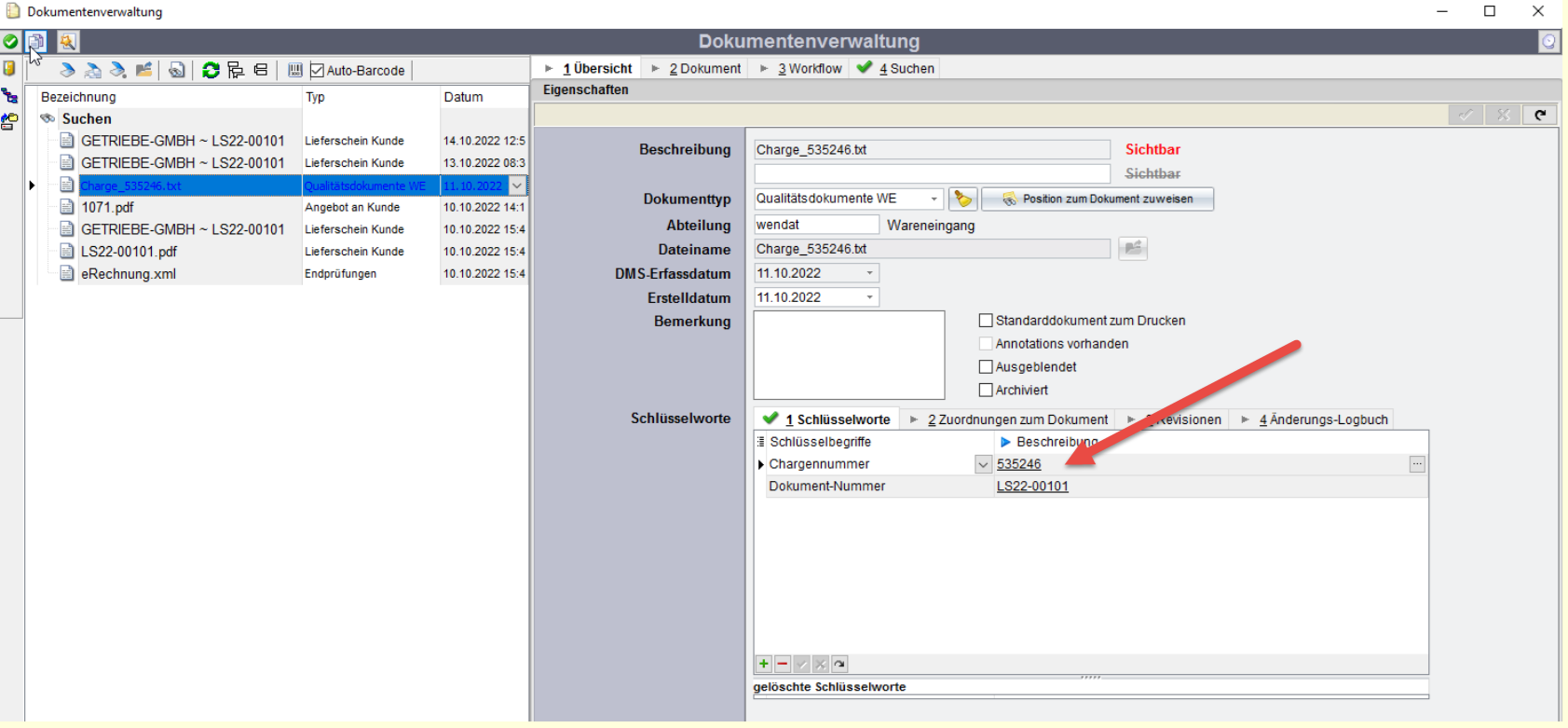Switch to the 4 Suchen tab
Screen dimensions: 1568x728
tap(895, 69)
